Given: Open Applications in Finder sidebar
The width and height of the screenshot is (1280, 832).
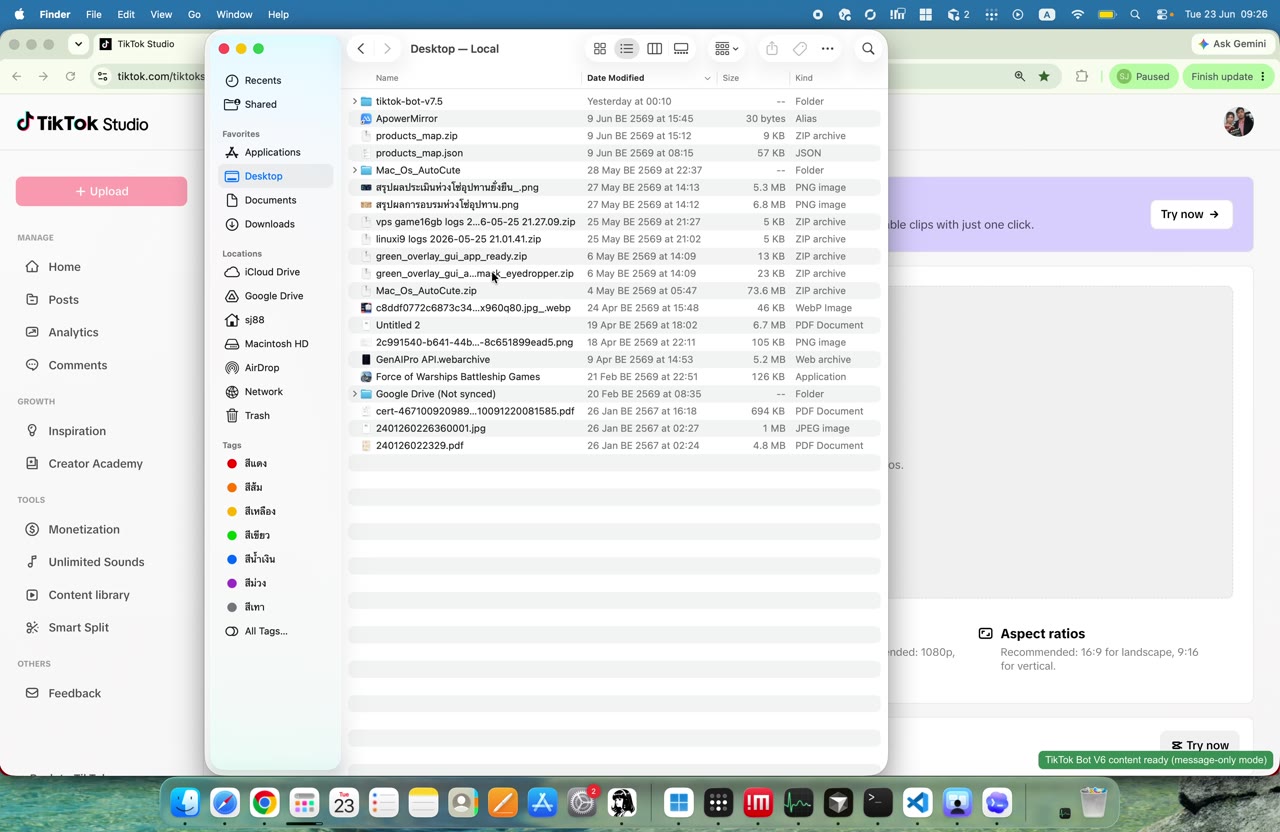Looking at the screenshot, I should tap(274, 152).
